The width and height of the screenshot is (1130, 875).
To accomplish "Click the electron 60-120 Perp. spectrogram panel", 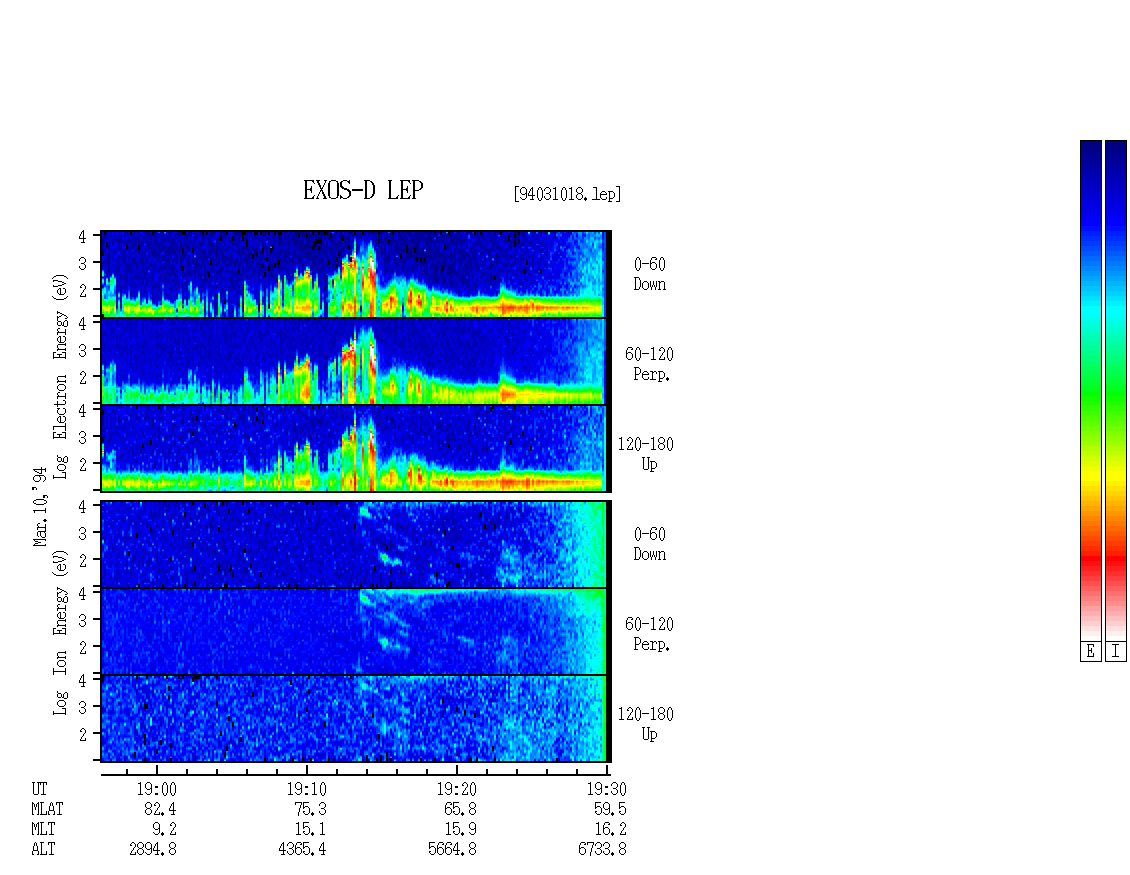I will coord(354,361).
